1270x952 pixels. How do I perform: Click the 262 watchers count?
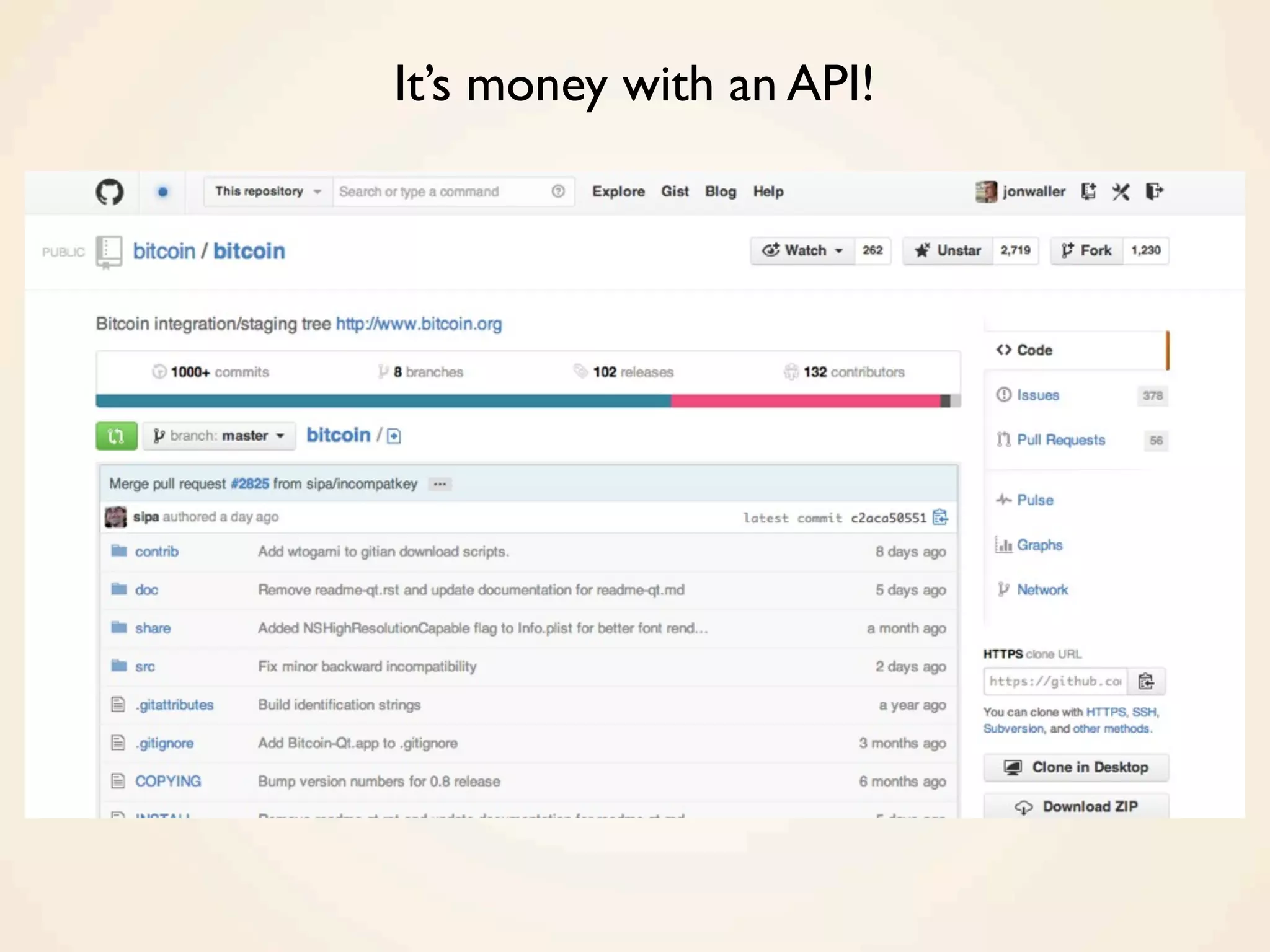coord(873,250)
